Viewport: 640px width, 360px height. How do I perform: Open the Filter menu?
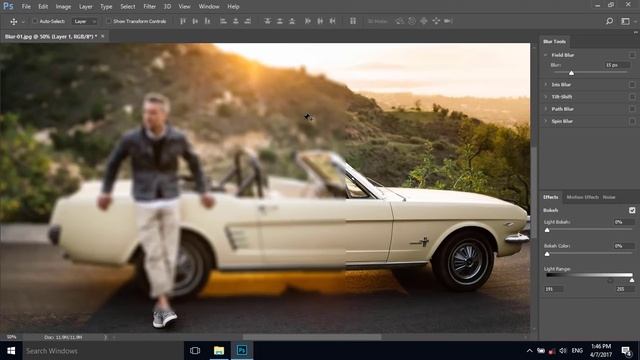(149, 7)
